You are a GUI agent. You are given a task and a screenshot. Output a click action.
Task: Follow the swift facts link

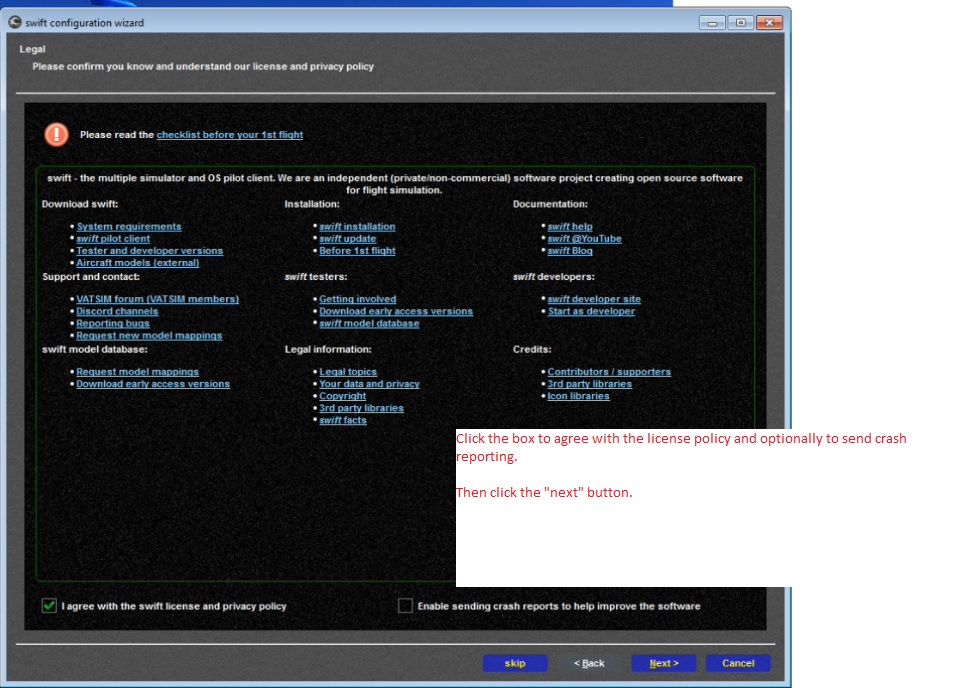[x=343, y=420]
